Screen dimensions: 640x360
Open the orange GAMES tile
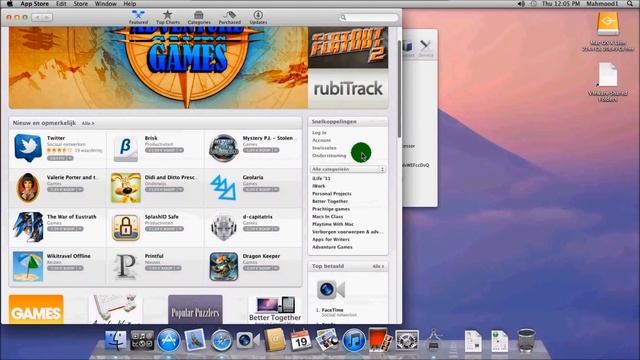click(36, 309)
